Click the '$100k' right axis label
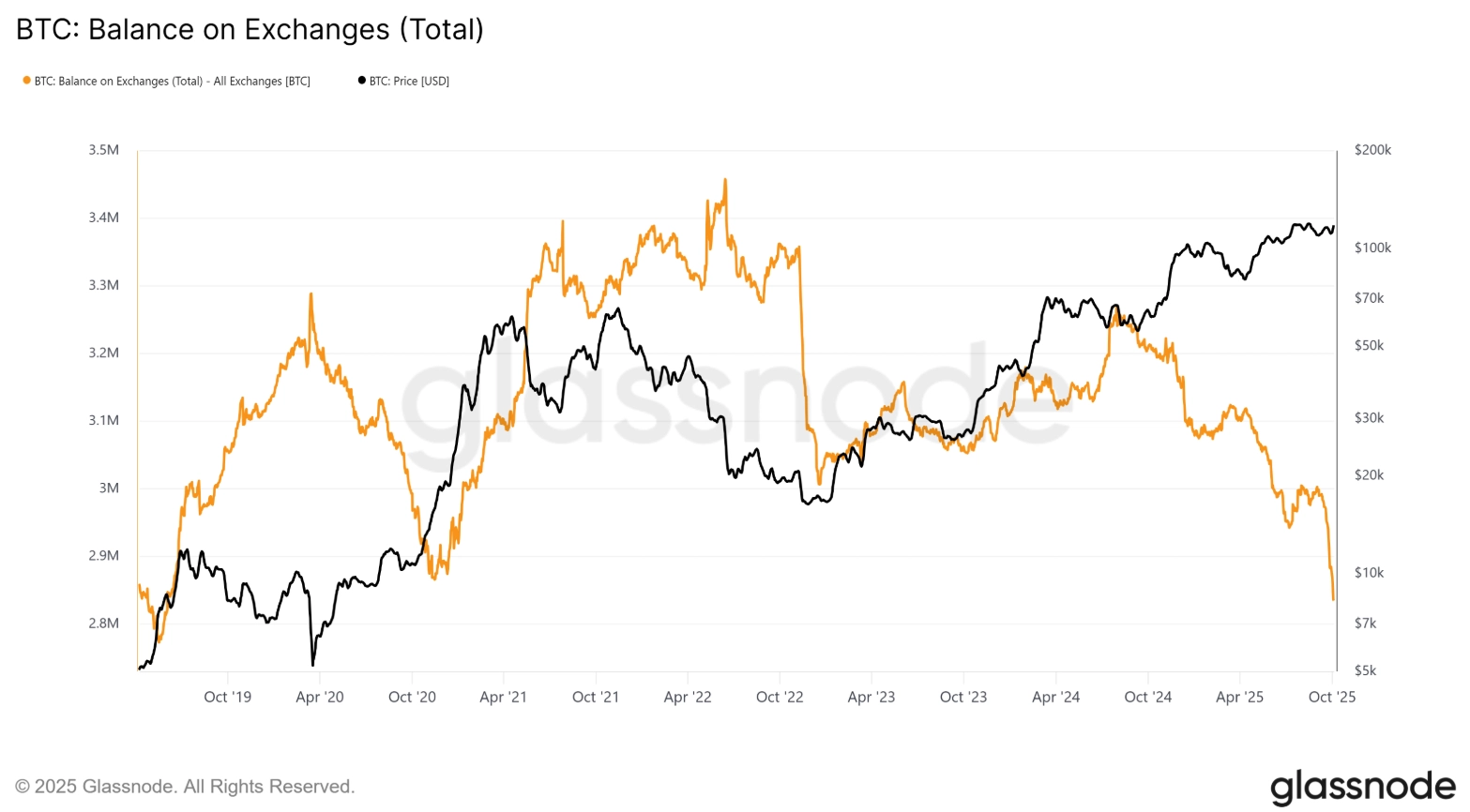The height and width of the screenshot is (812, 1470). (1372, 248)
